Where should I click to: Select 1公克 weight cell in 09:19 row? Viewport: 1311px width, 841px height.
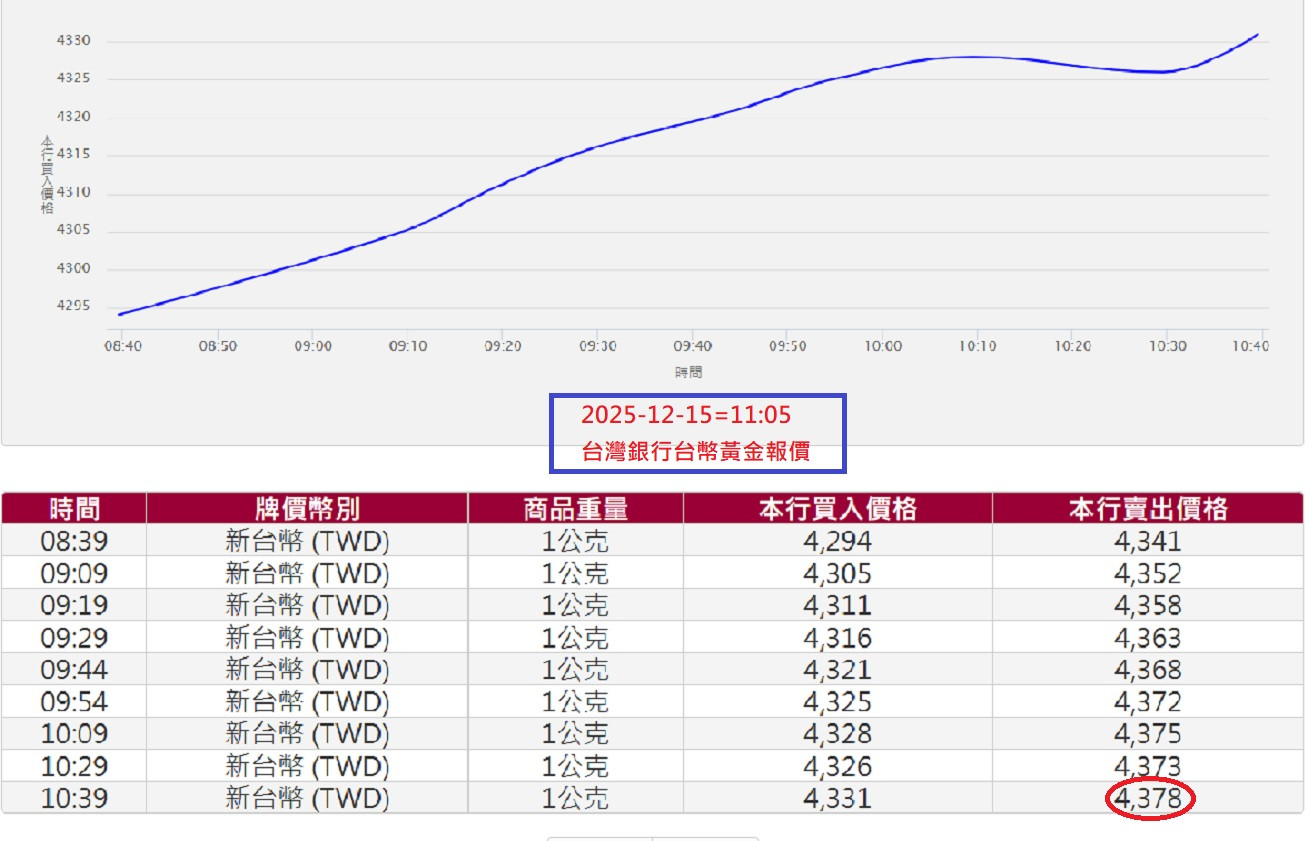tap(575, 606)
